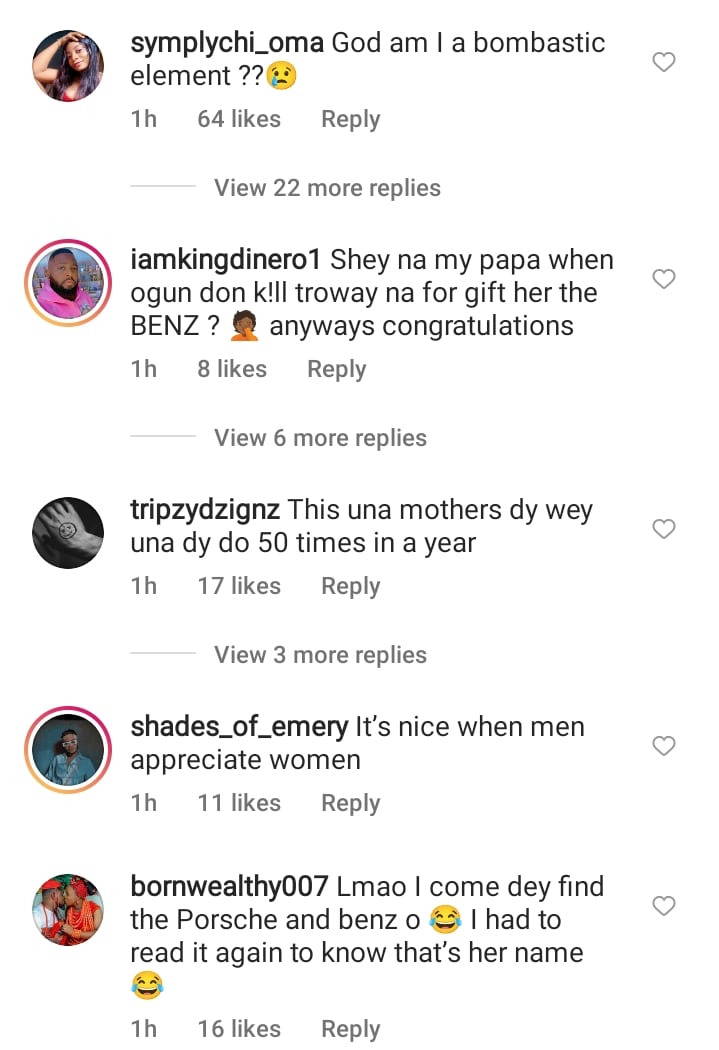
Task: Open bornwealthy007's profile photo
Action: (68, 910)
